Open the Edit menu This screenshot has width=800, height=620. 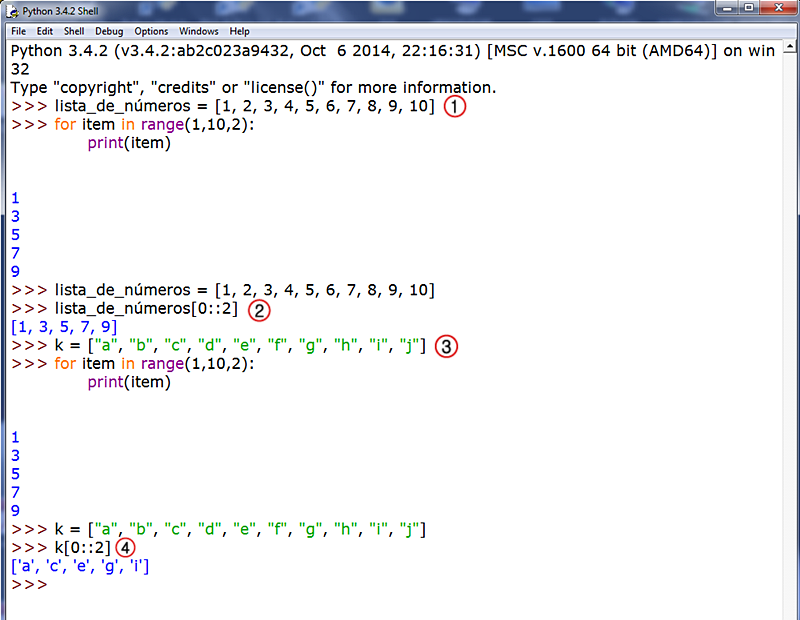click(x=44, y=31)
